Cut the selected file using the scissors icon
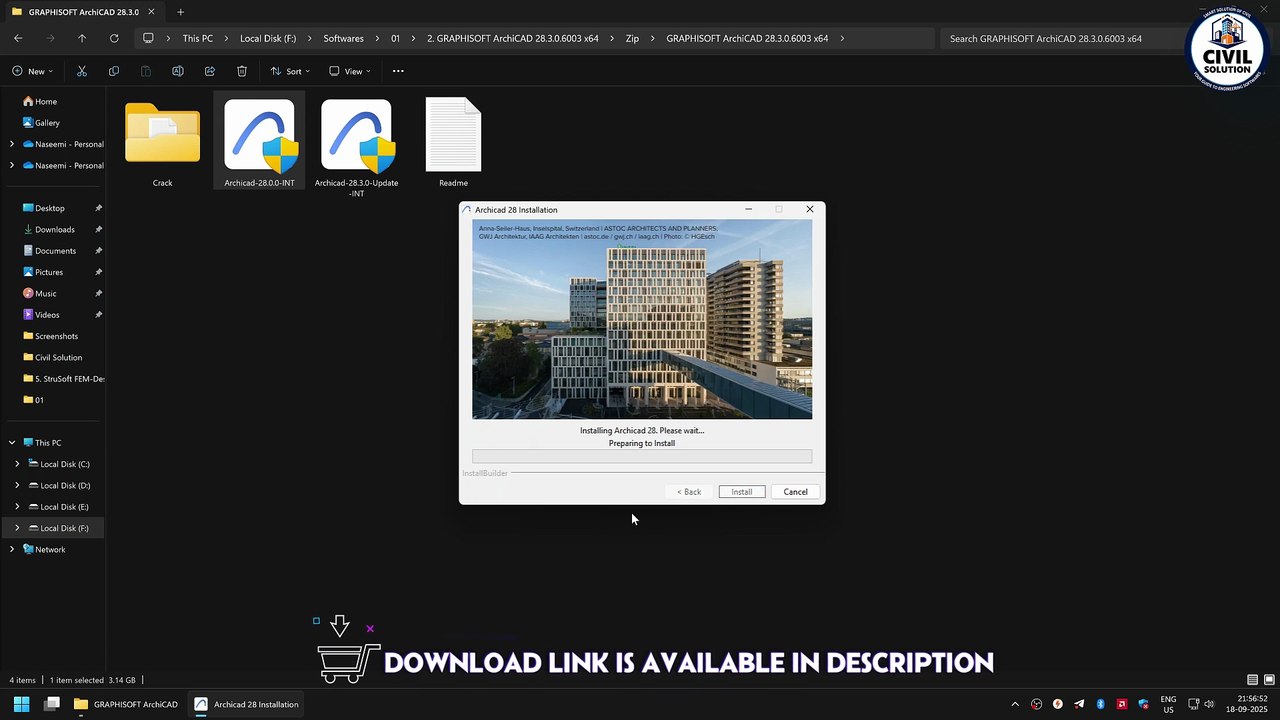Screen dimensions: 1280x720 click(82, 71)
